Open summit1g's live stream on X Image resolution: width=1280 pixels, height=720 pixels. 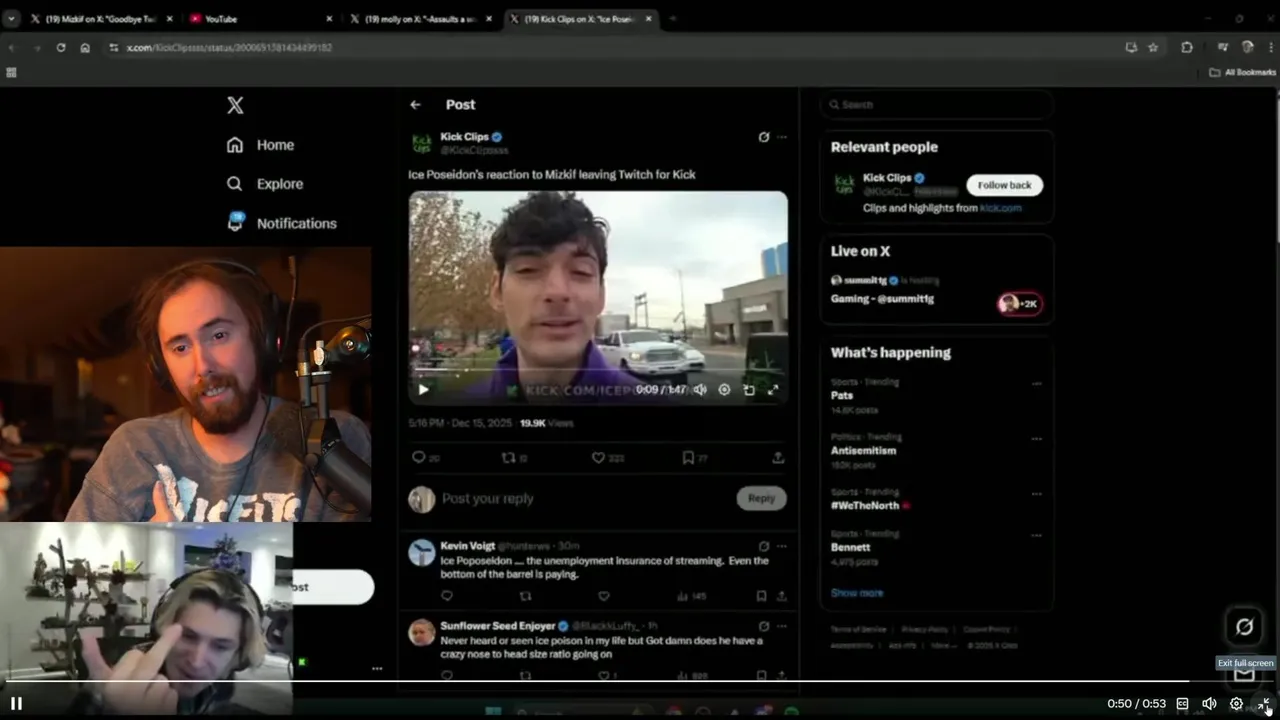pos(936,290)
